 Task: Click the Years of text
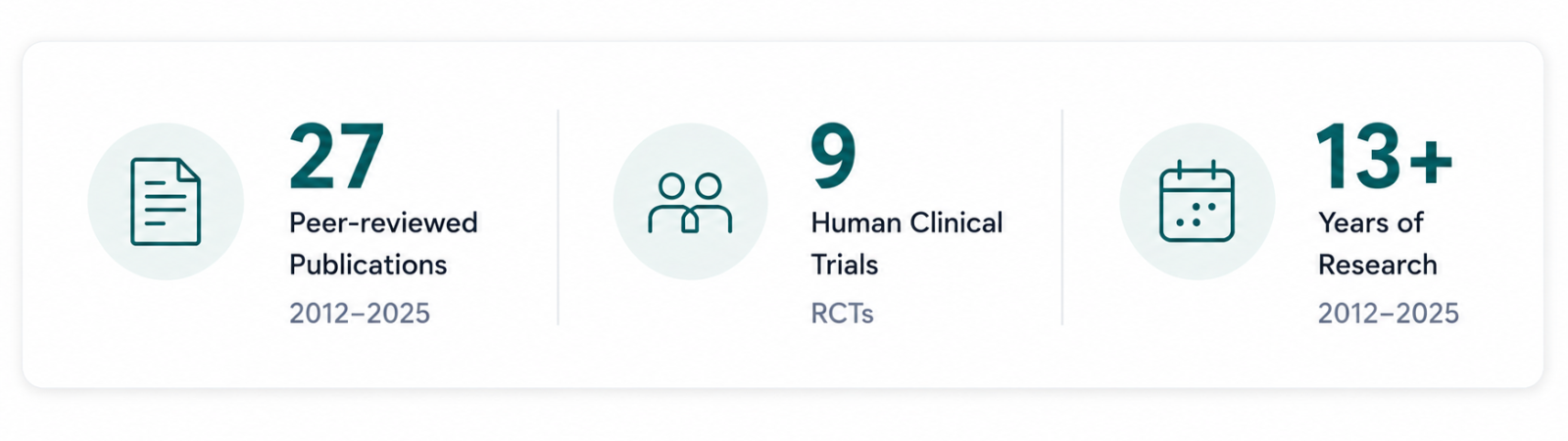1370,223
